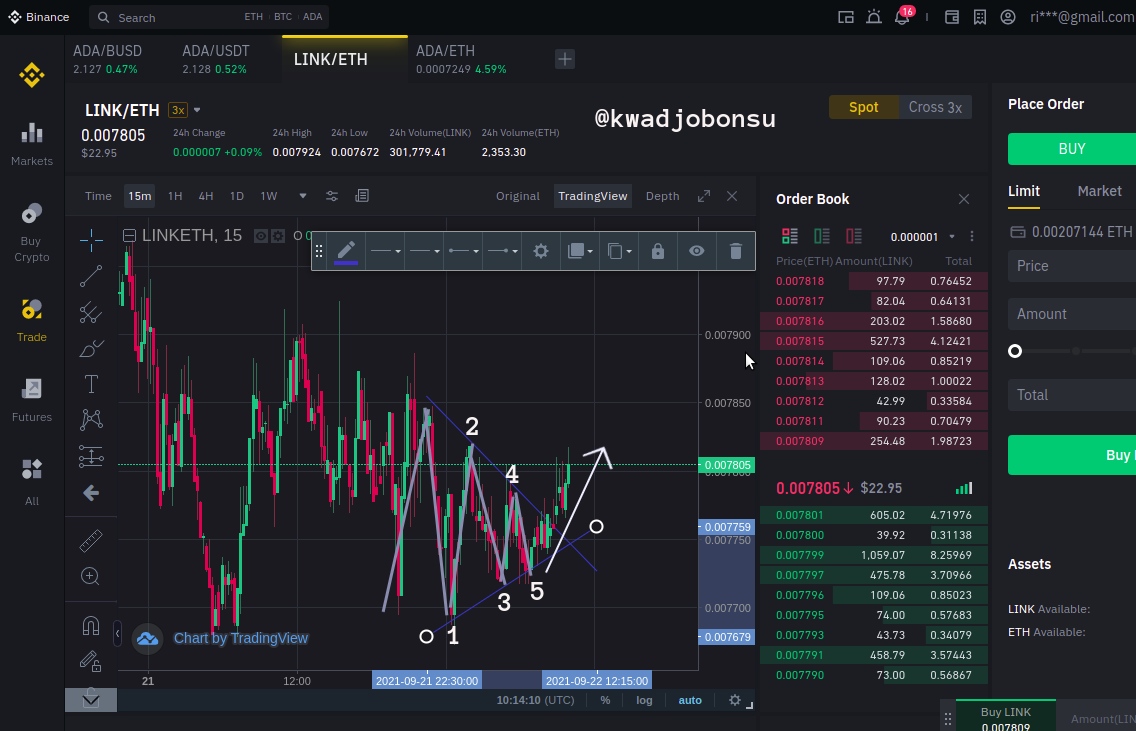Select Spot trading mode
1136x731 pixels.
pyautogui.click(x=864, y=107)
